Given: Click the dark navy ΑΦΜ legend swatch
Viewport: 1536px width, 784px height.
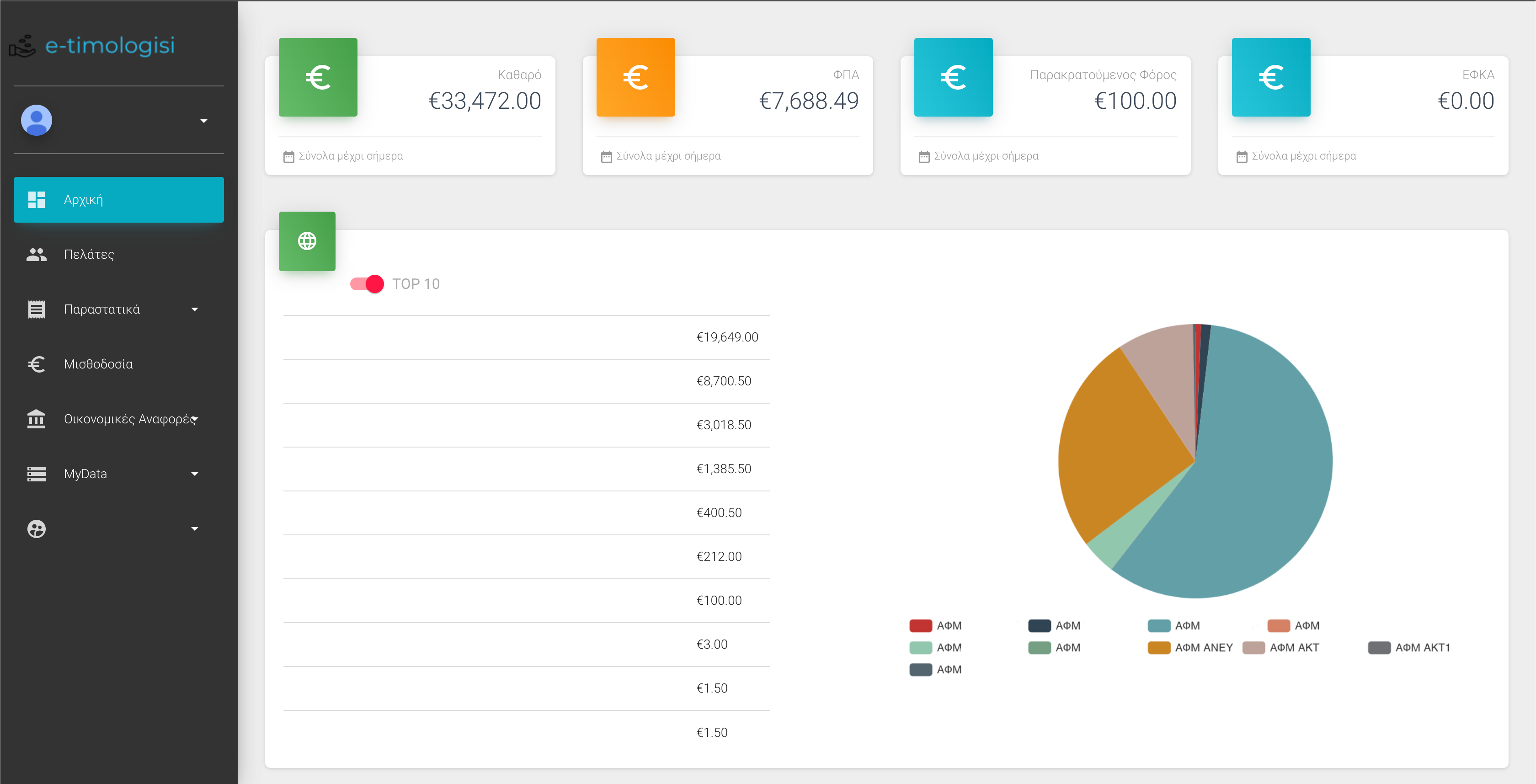Looking at the screenshot, I should pos(1039,625).
